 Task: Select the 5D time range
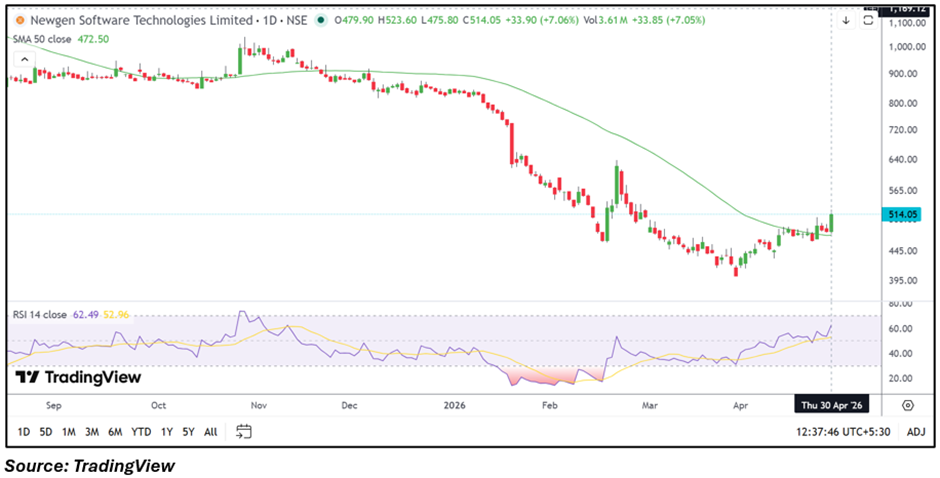(x=46, y=432)
